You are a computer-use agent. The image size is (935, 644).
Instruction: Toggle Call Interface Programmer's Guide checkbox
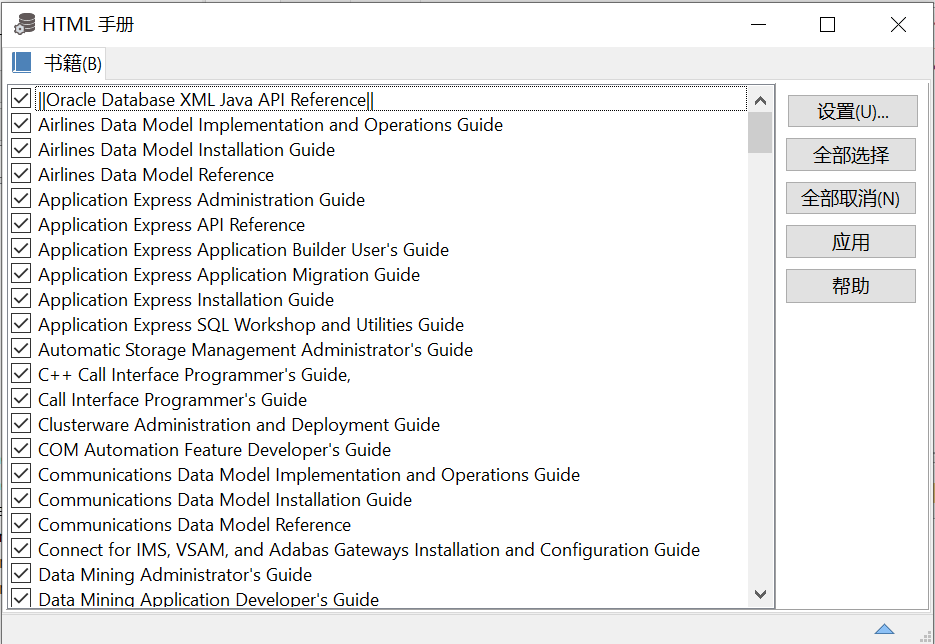tap(21, 399)
